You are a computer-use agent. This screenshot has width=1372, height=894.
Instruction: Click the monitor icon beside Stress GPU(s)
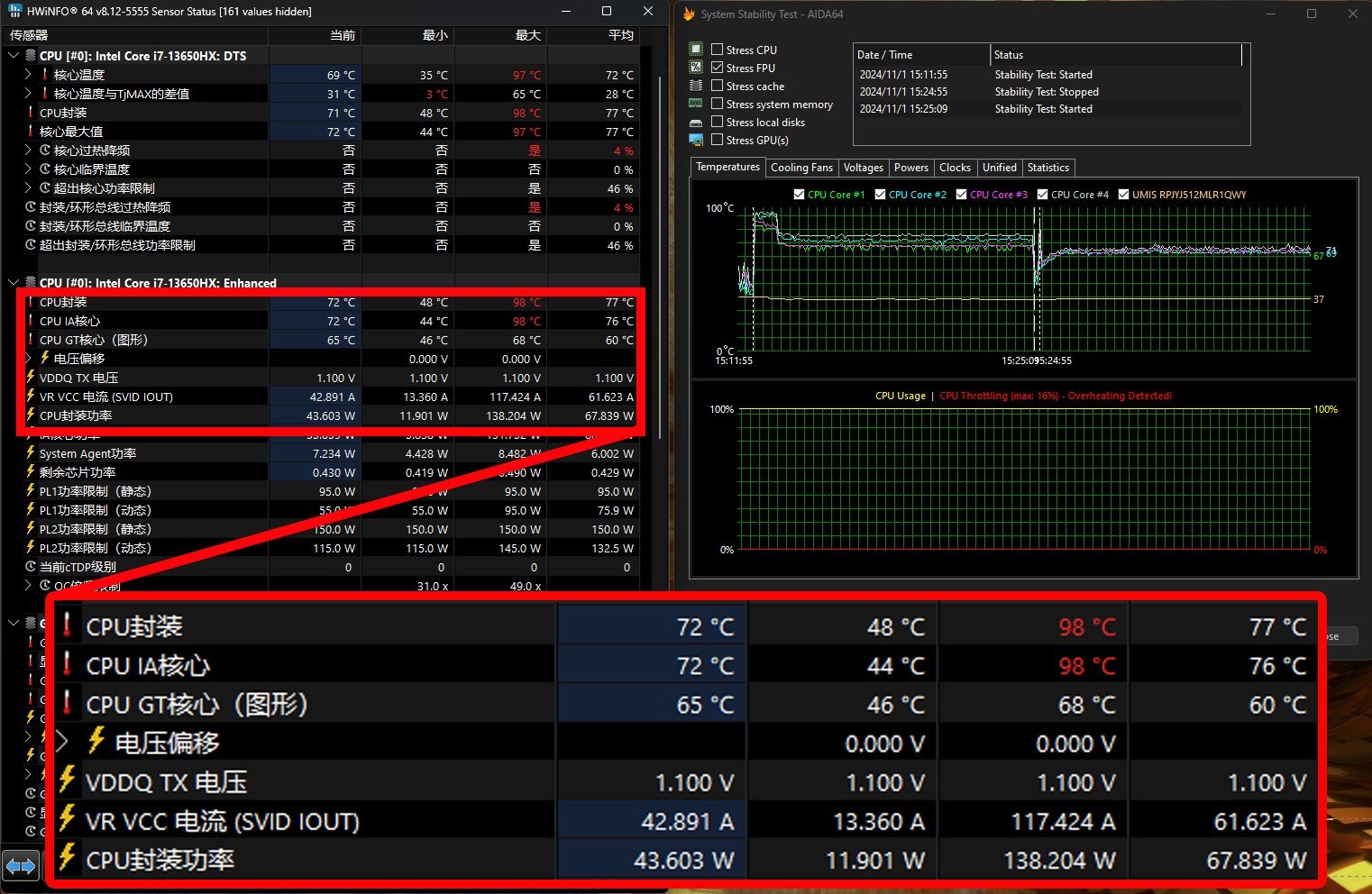click(x=696, y=140)
